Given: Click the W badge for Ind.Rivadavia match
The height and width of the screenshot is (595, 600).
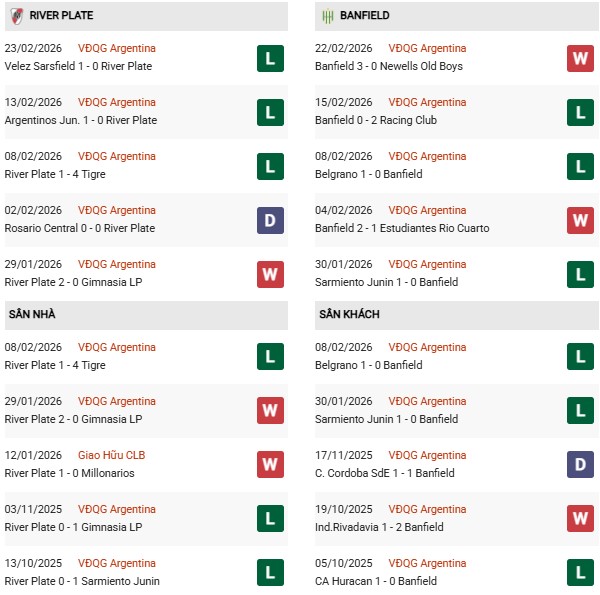Looking at the screenshot, I should (580, 519).
